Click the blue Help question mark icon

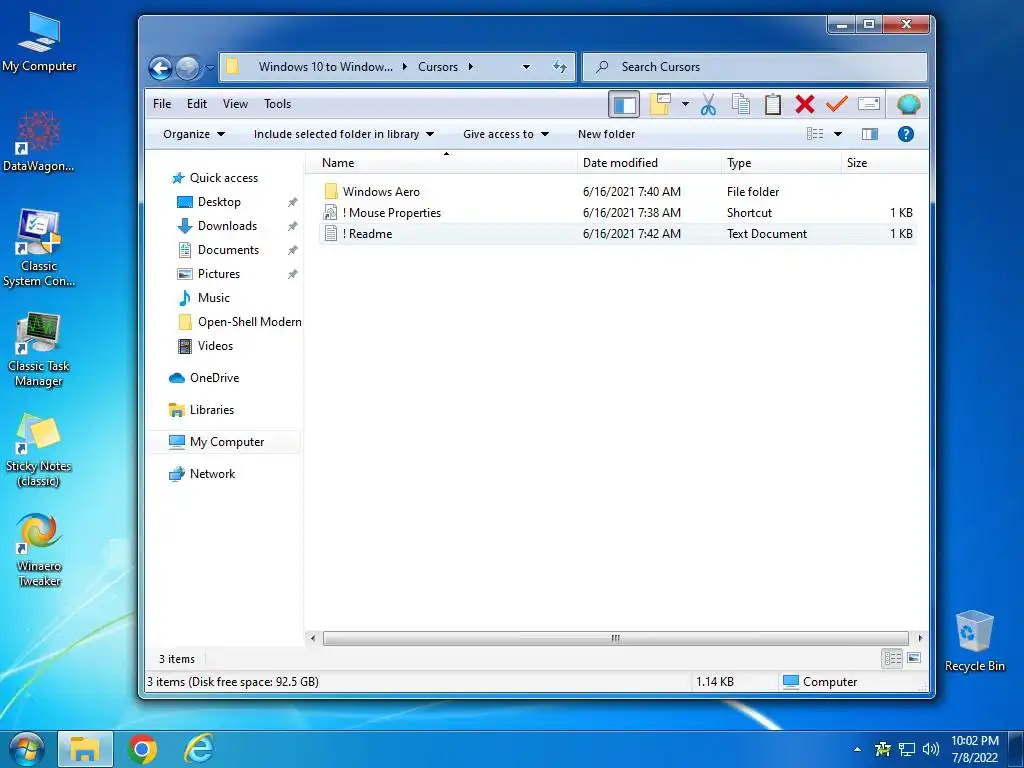(x=905, y=134)
